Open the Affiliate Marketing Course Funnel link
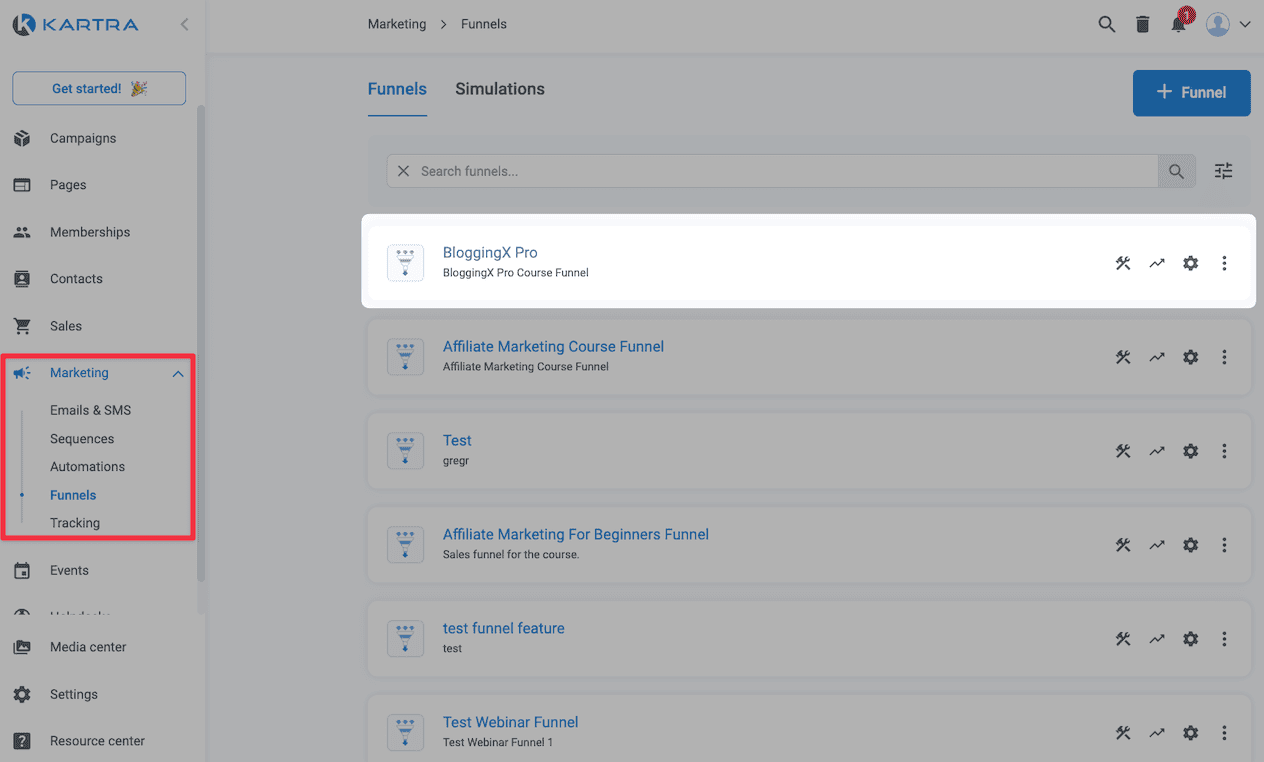 click(x=553, y=347)
